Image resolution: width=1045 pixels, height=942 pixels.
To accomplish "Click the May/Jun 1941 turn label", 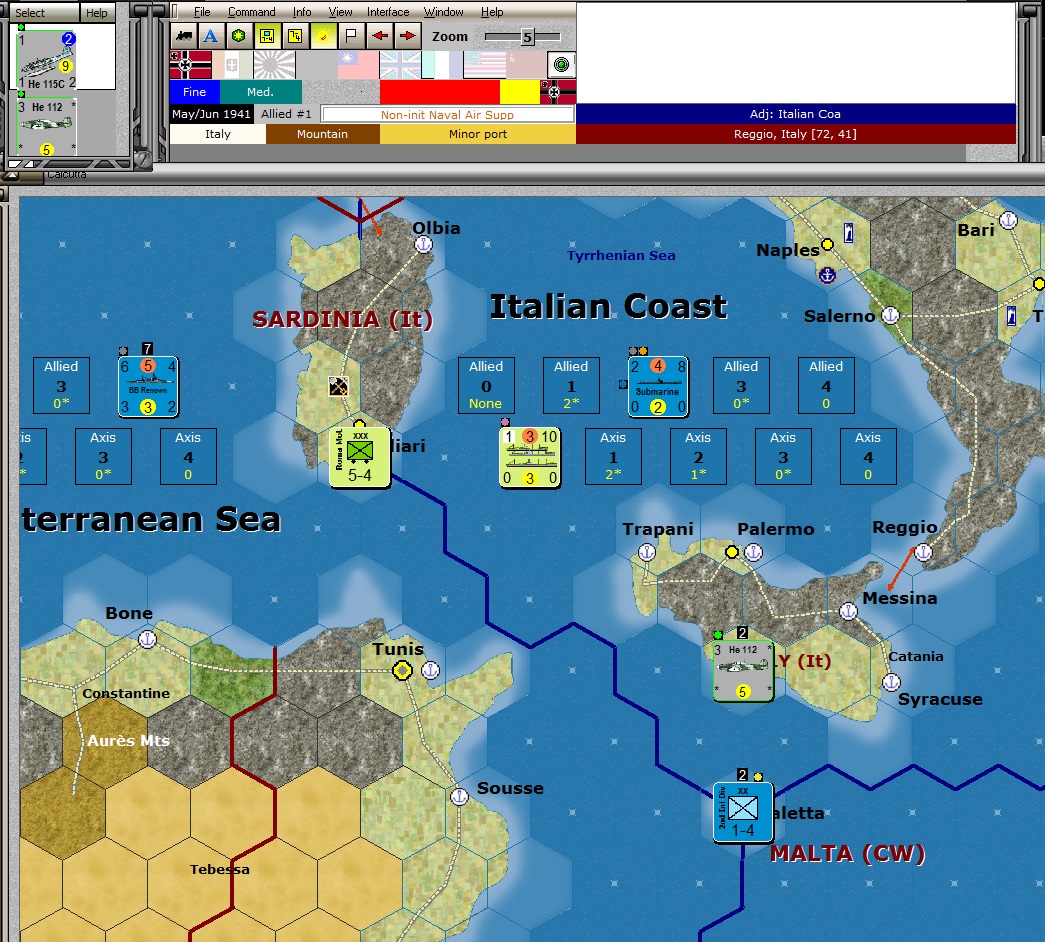I will 211,114.
